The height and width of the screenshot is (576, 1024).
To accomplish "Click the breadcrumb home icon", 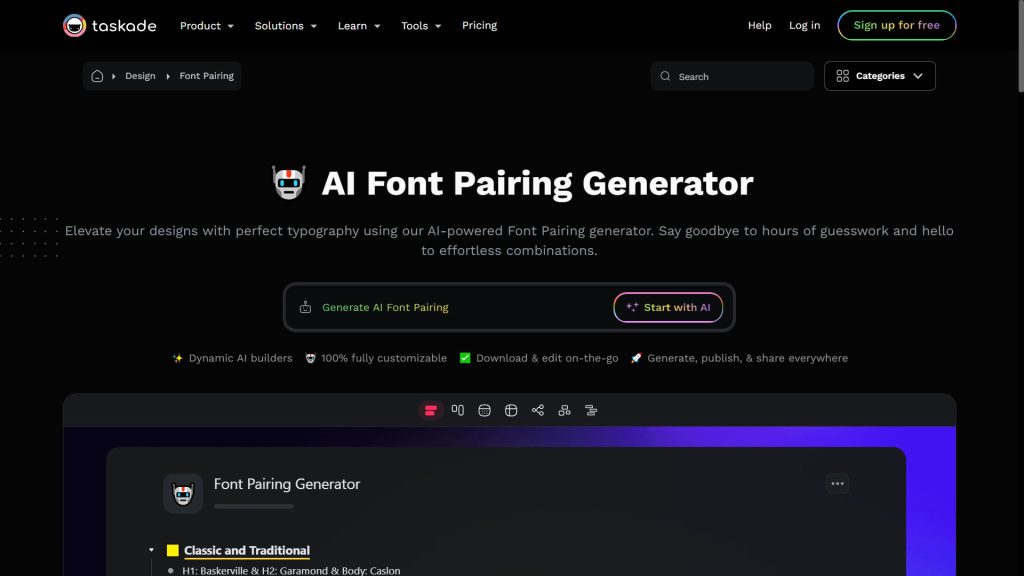I will (x=97, y=75).
